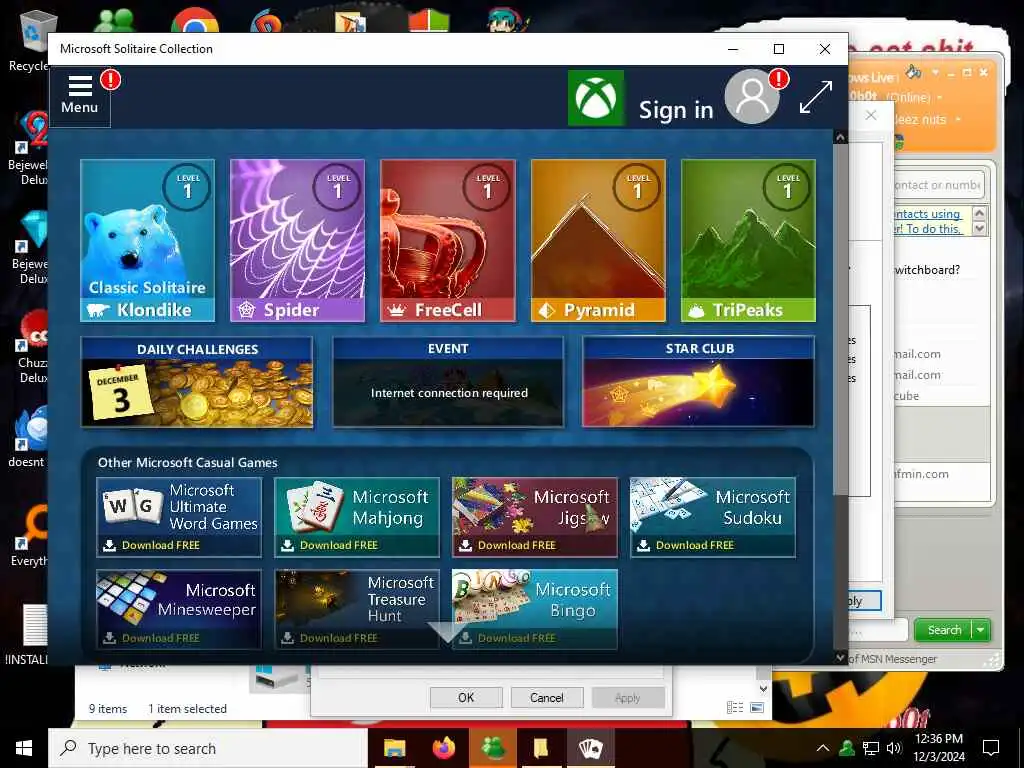Viewport: 1024px width, 768px height.
Task: Close the panel behind Solitaire with X
Action: tap(871, 116)
